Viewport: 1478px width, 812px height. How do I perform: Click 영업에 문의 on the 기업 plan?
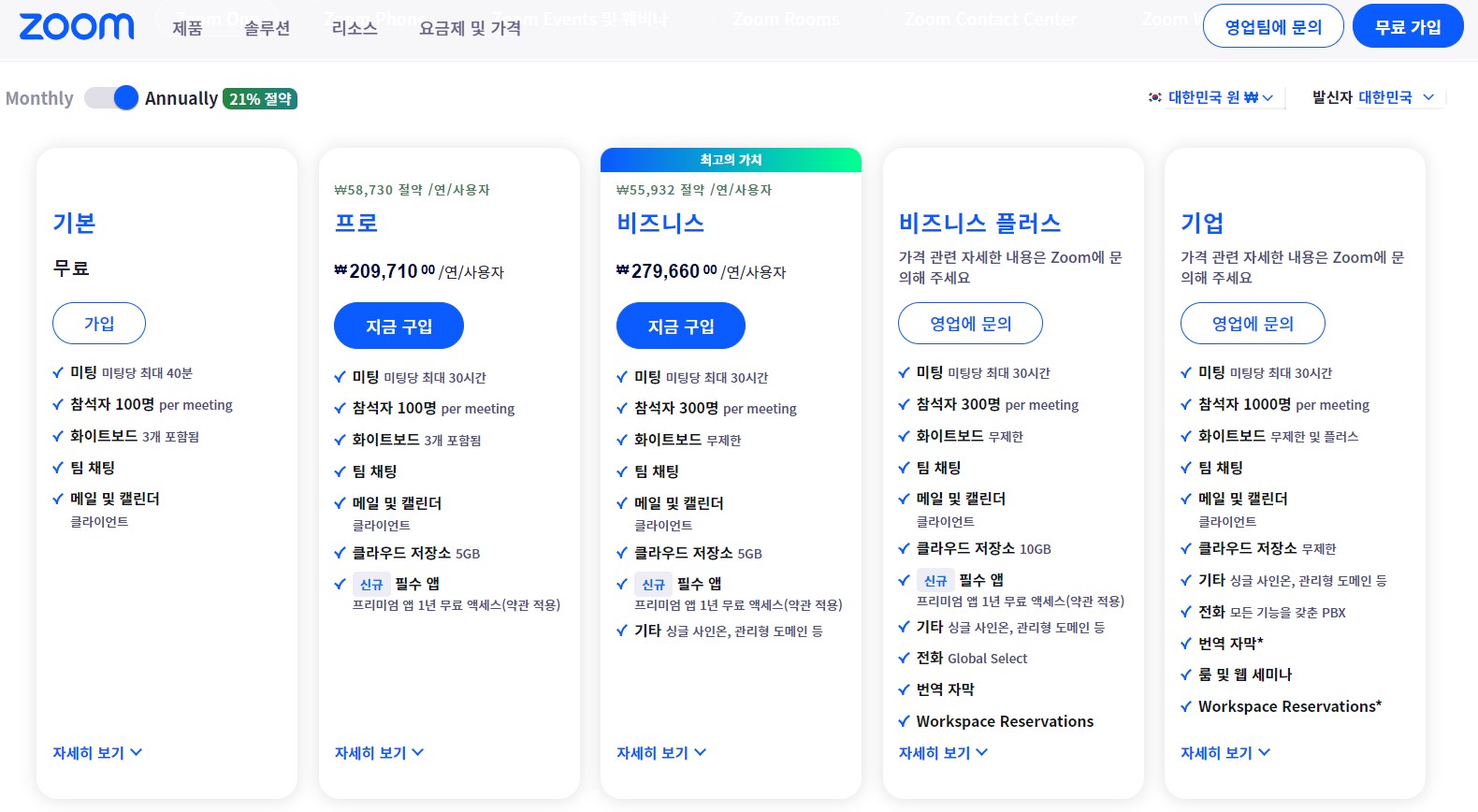pyautogui.click(x=1252, y=323)
